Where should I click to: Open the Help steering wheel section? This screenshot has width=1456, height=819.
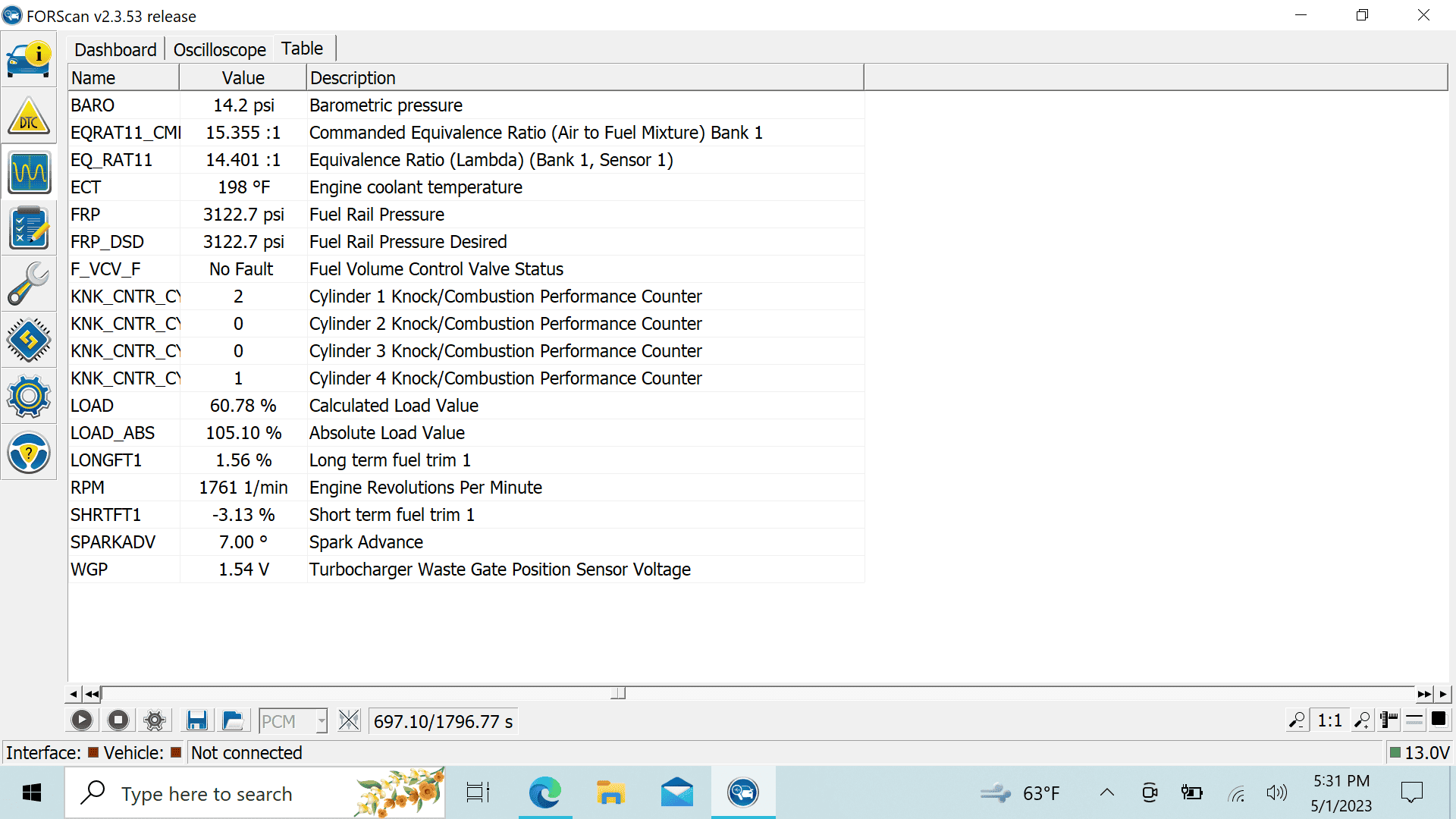[x=29, y=453]
